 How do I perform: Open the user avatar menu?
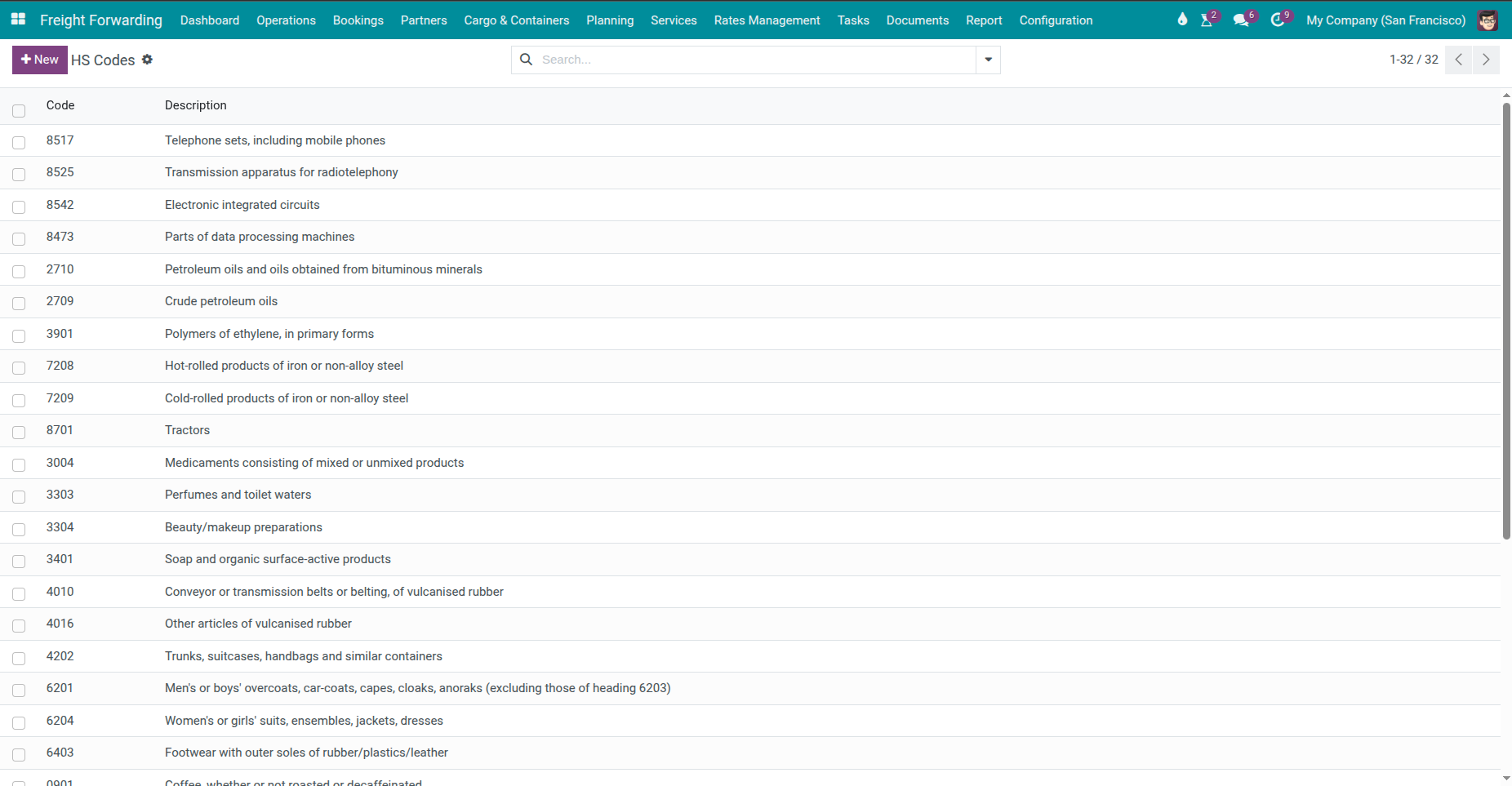point(1488,20)
